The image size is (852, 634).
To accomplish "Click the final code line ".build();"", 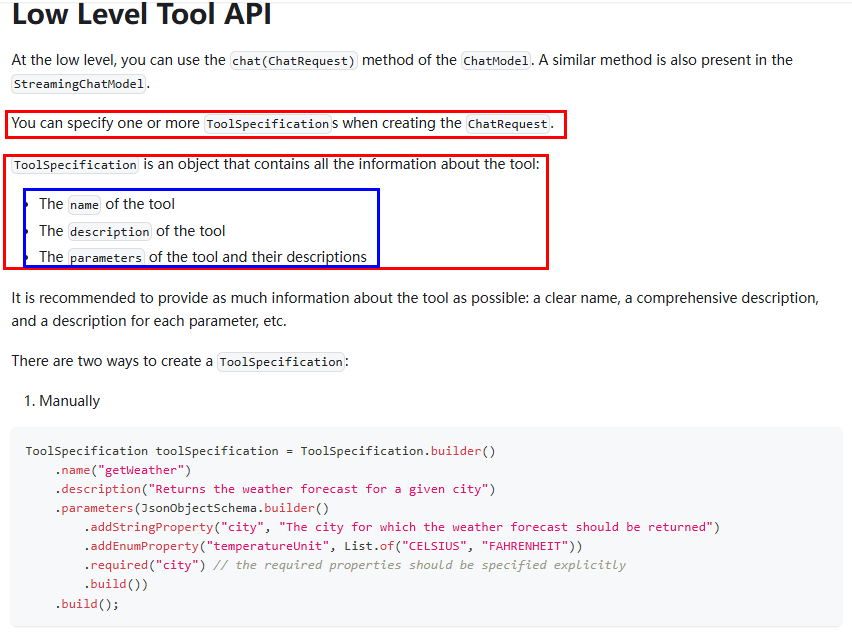I will click(86, 604).
